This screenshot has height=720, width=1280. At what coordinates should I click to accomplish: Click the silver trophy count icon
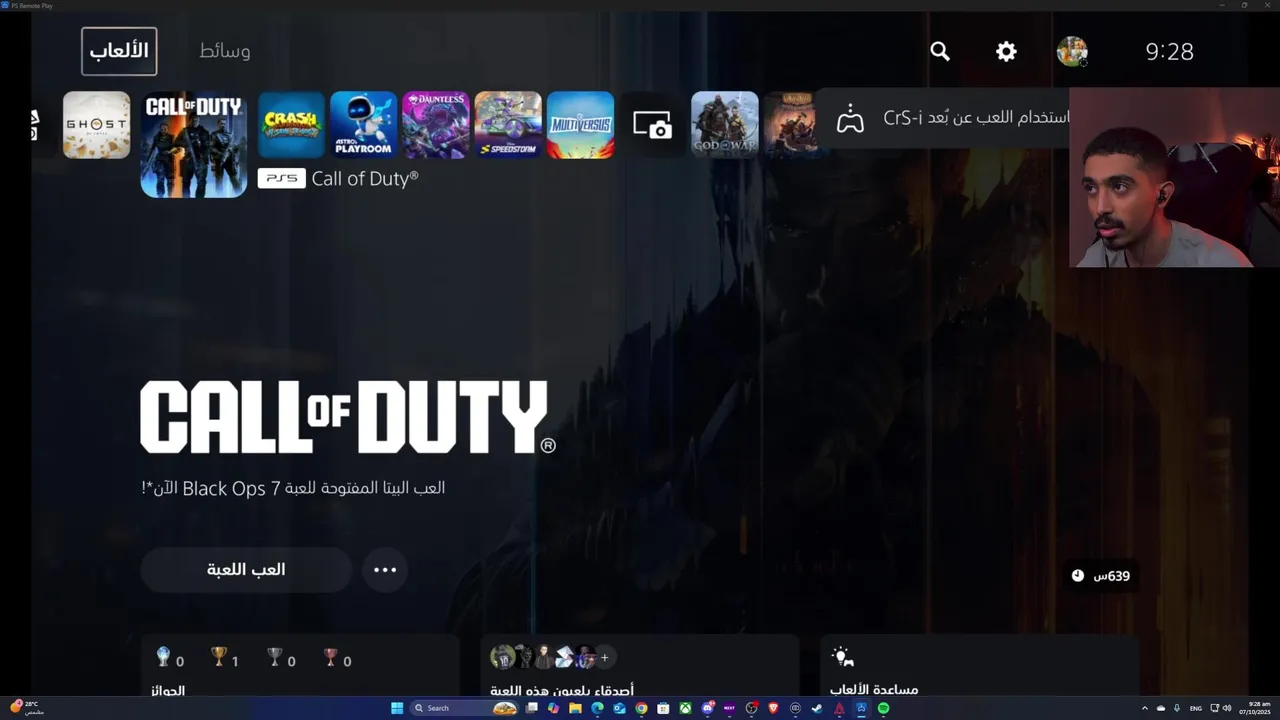[x=275, y=657]
